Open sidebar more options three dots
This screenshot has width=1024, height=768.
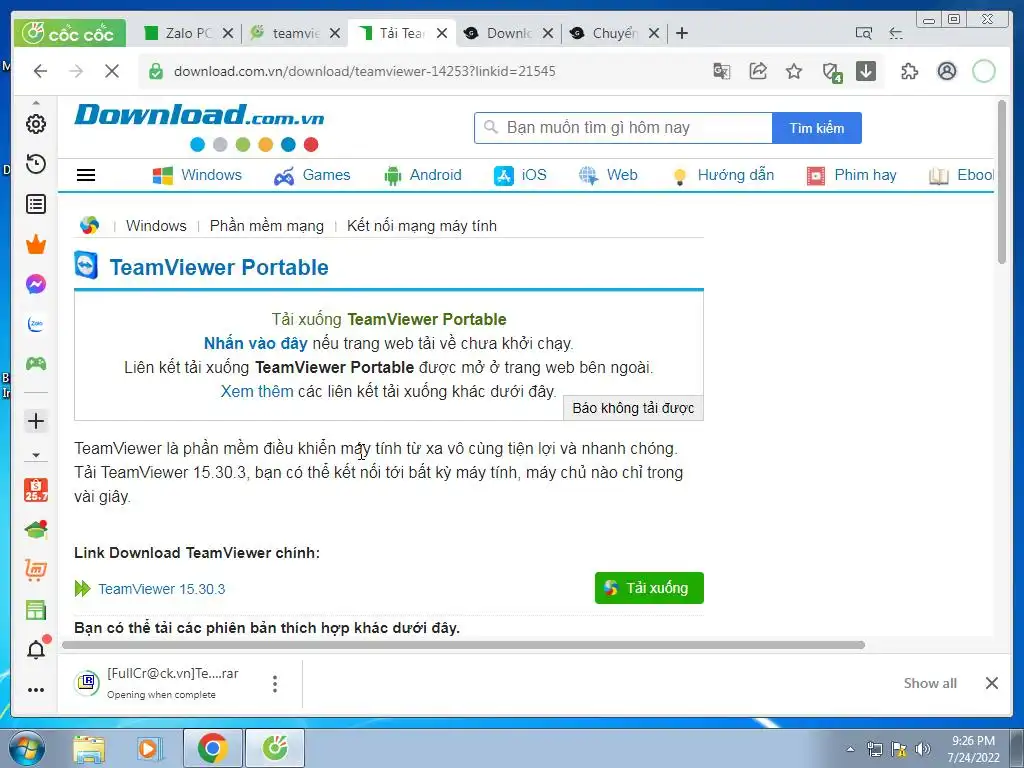point(36,690)
